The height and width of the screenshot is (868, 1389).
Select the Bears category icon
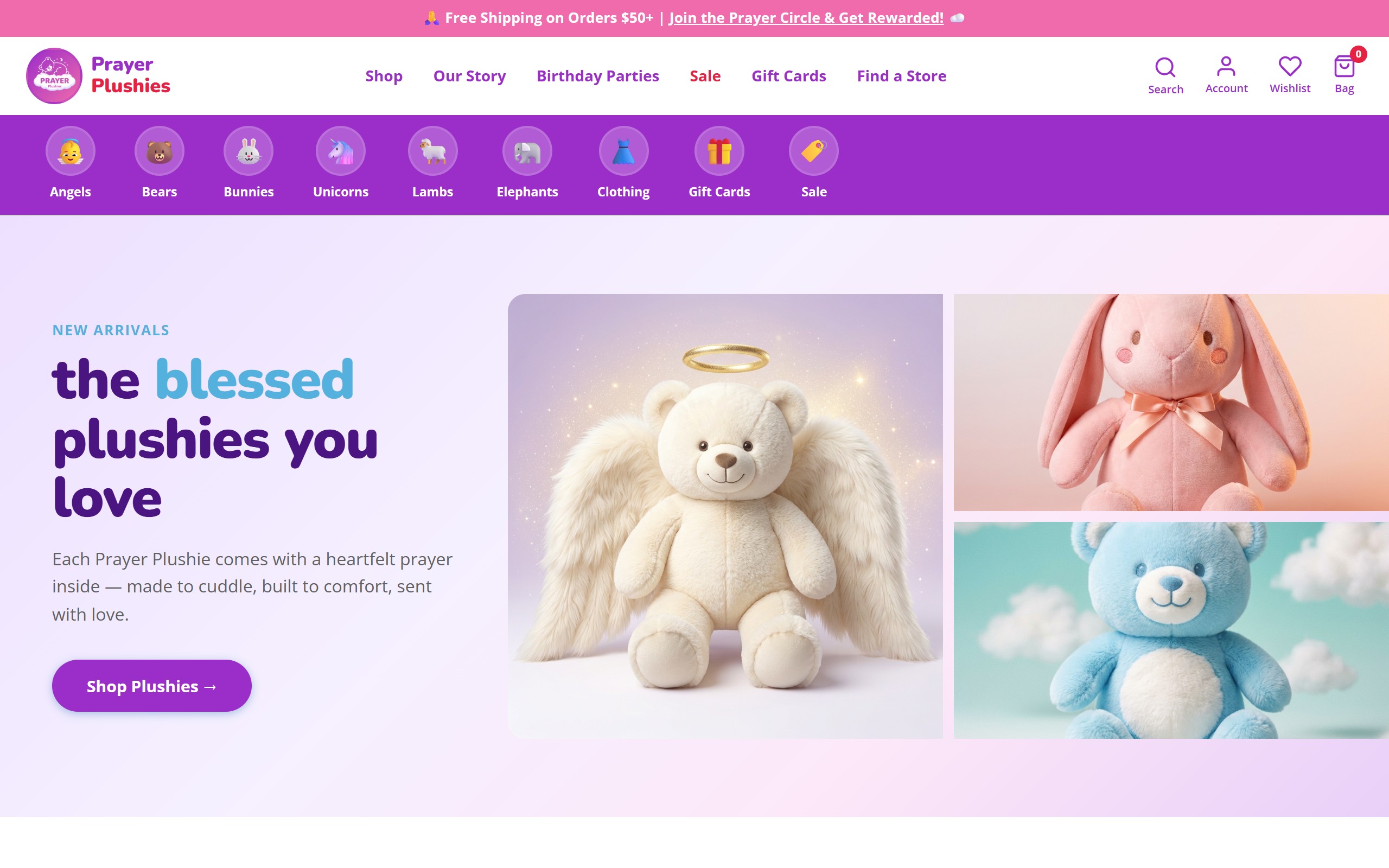160,151
